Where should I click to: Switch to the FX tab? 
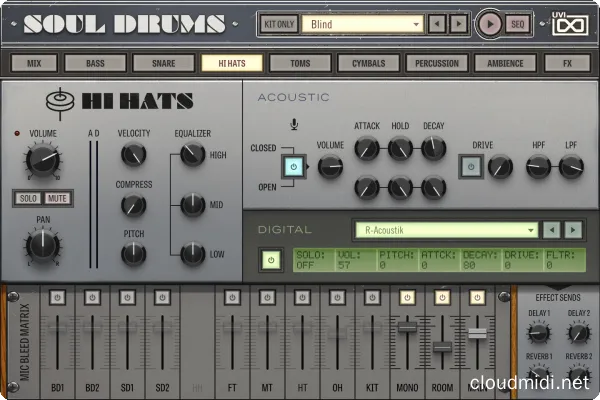567,63
